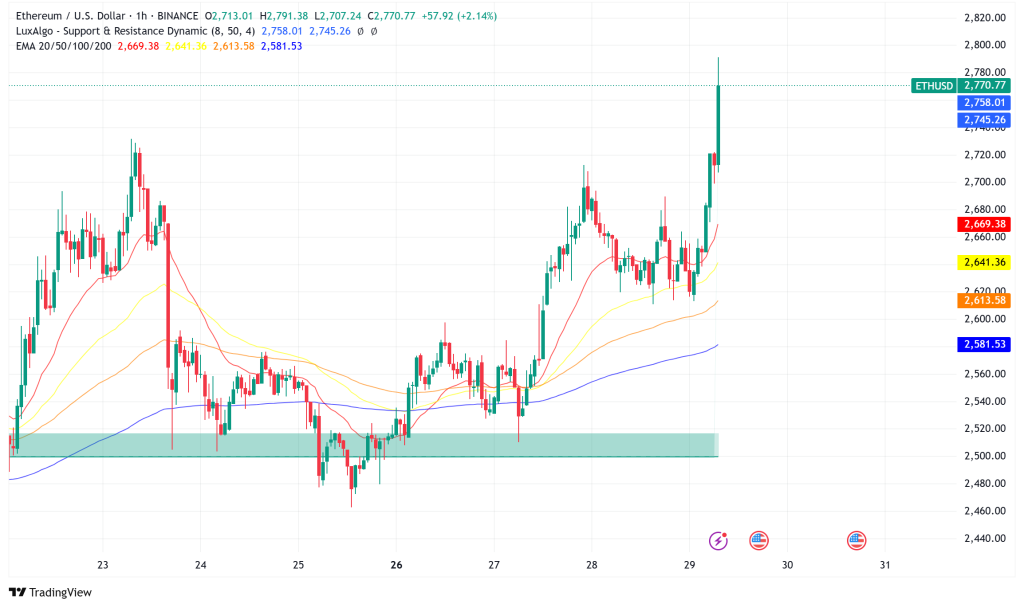This screenshot has width=1024, height=608.
Task: Click bold date 26 on the time axis
Action: point(396,565)
